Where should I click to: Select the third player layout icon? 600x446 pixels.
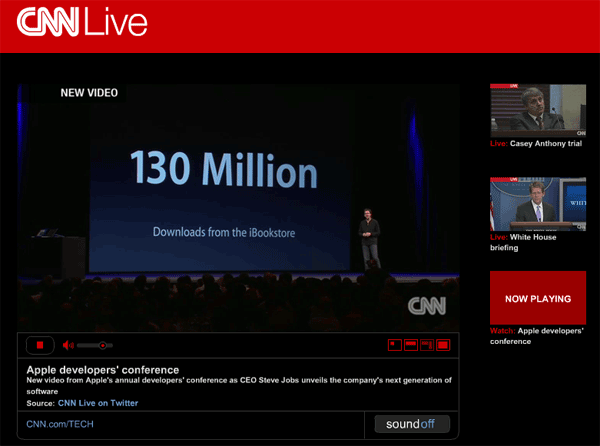coord(427,345)
